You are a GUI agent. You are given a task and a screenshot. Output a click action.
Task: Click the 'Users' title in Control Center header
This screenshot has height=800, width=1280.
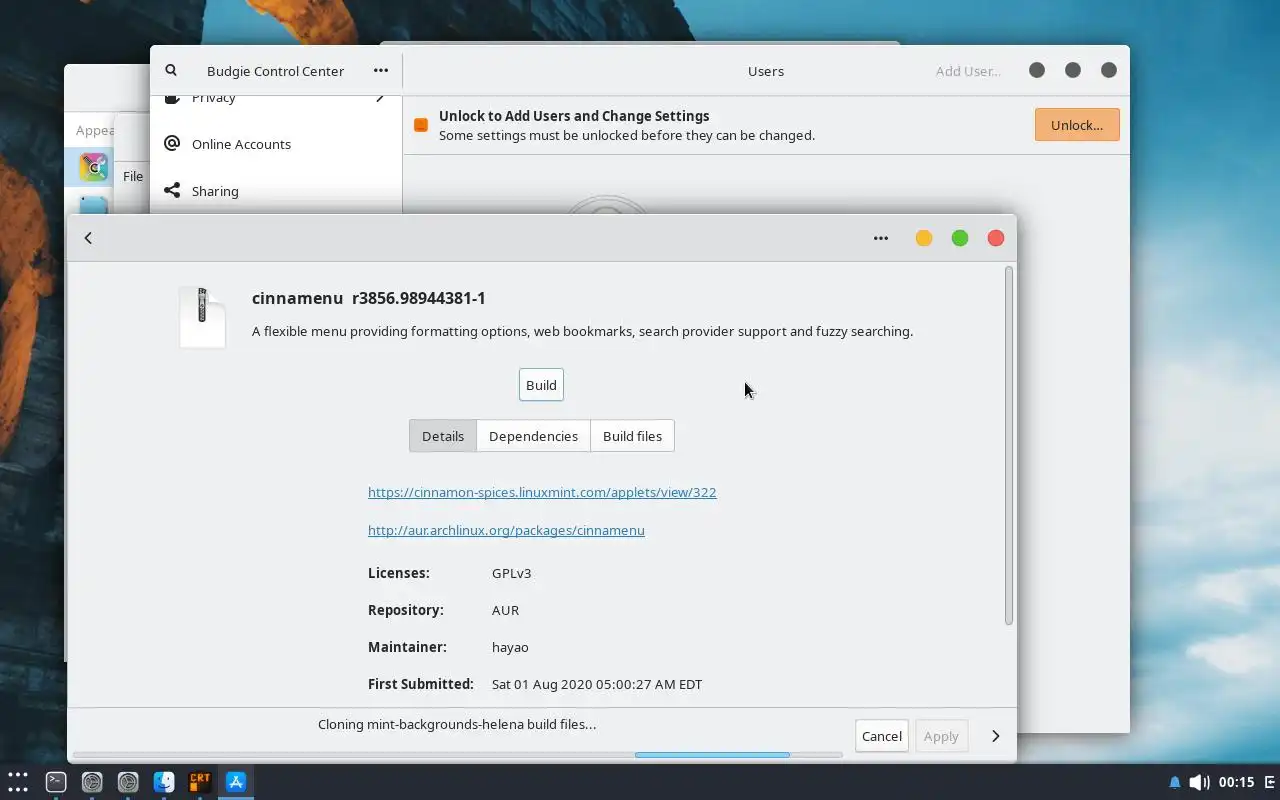pyautogui.click(x=766, y=71)
